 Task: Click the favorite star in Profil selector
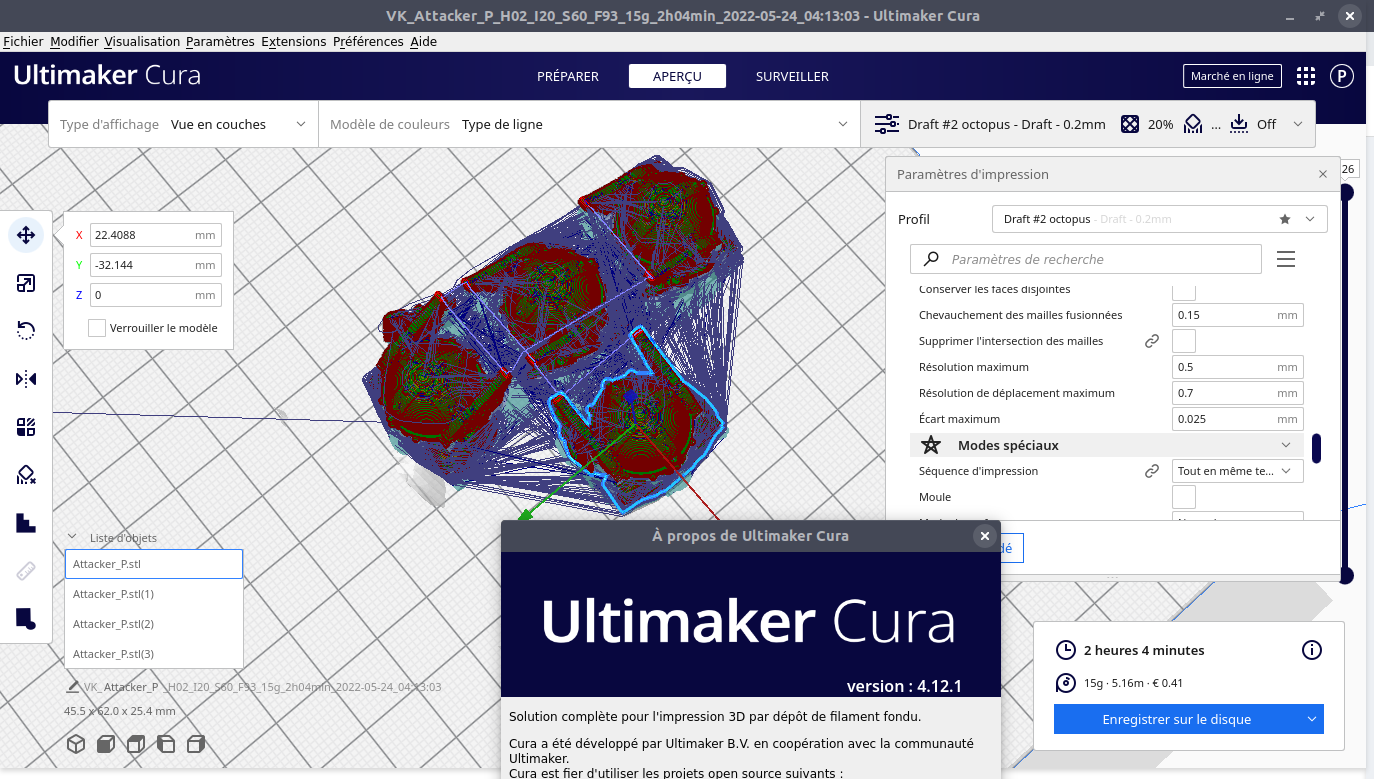(1285, 219)
